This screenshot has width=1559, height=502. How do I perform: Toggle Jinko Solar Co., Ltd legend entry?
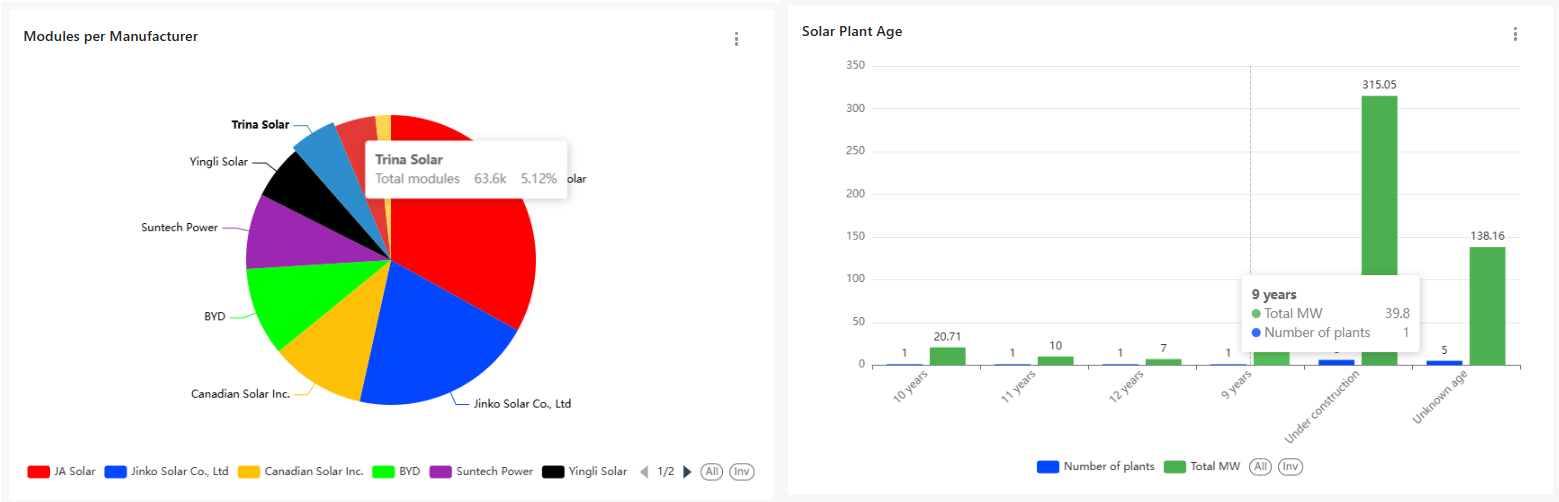pyautogui.click(x=167, y=472)
